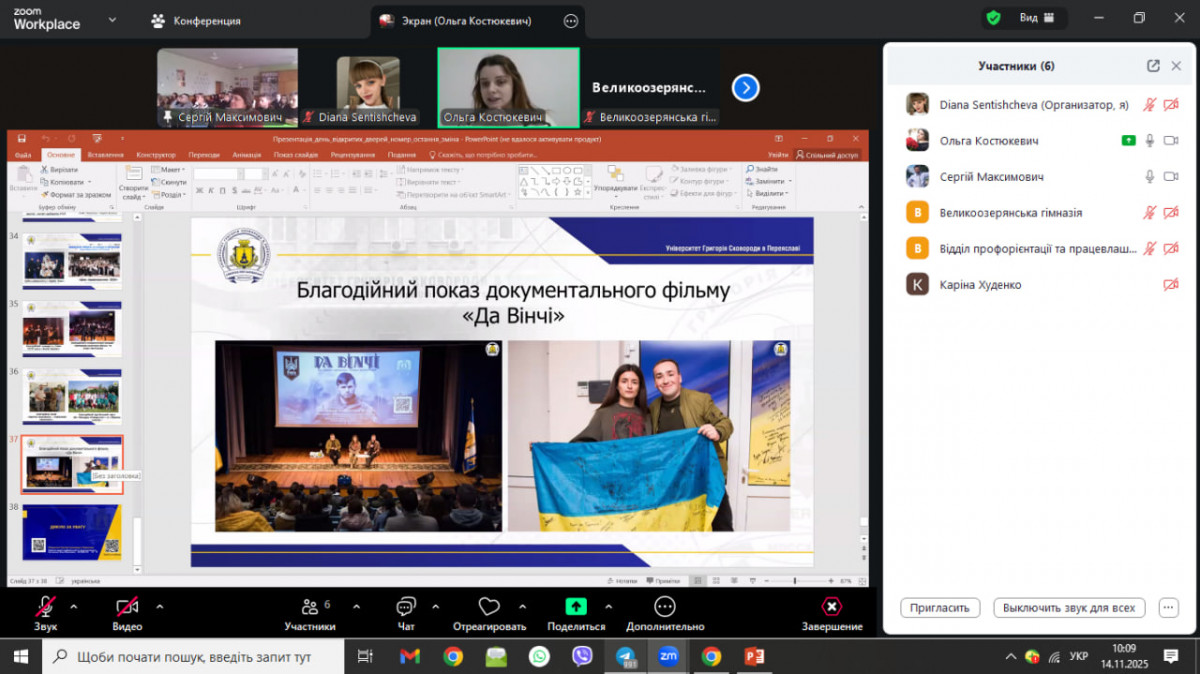
Task: Unmute microphone via Sound button
Action: tap(45, 607)
